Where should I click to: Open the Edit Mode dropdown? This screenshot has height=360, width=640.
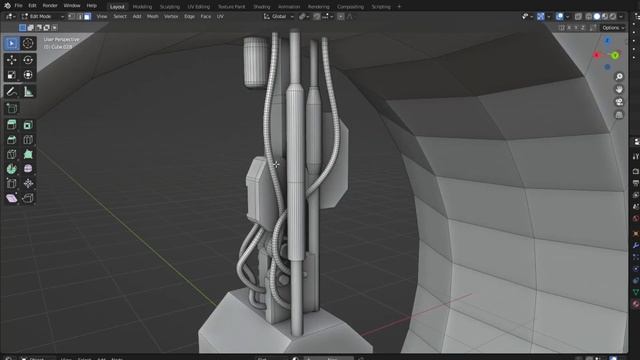point(43,17)
